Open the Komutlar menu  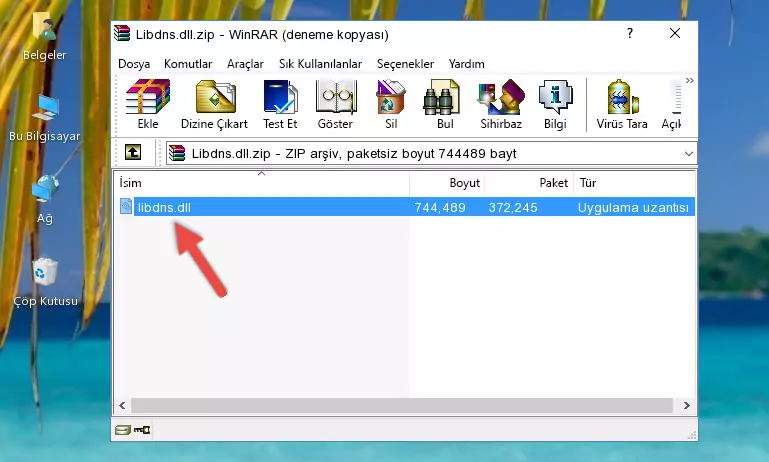pos(188,64)
